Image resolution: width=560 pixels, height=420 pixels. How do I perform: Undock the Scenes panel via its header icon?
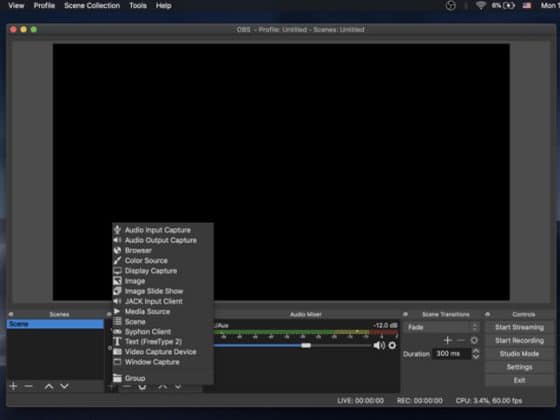[11, 314]
